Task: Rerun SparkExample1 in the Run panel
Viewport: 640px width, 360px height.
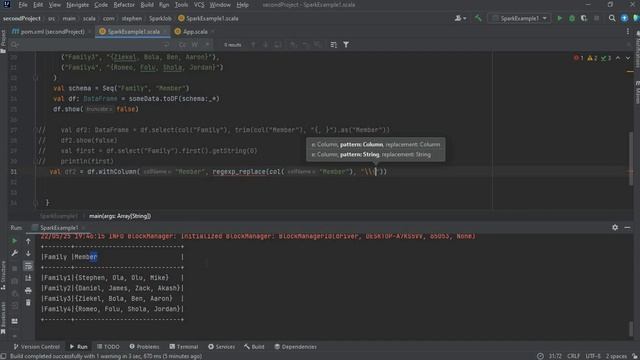Action: click(x=15, y=241)
